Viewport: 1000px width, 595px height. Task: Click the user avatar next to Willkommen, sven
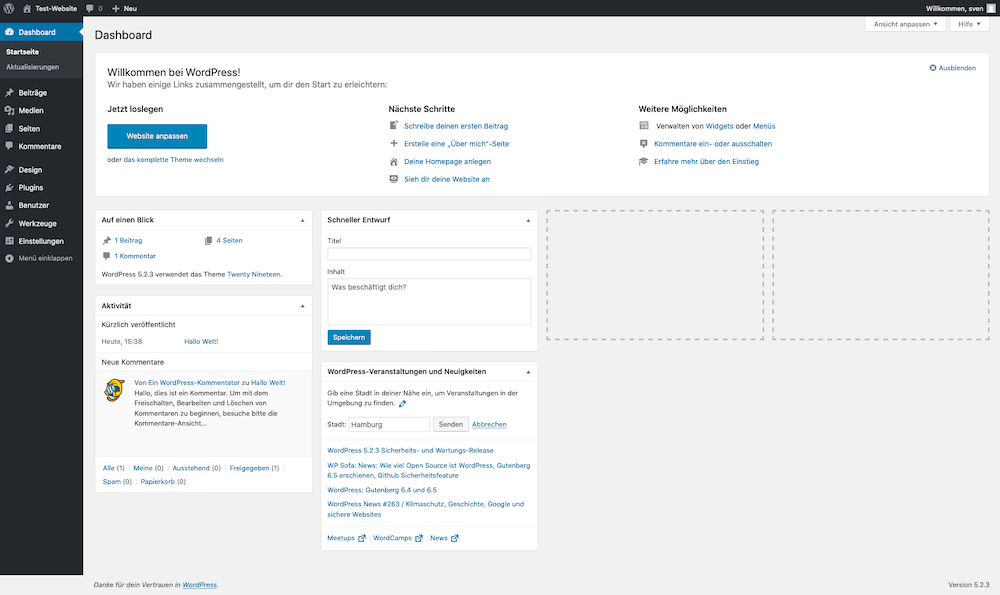(991, 8)
